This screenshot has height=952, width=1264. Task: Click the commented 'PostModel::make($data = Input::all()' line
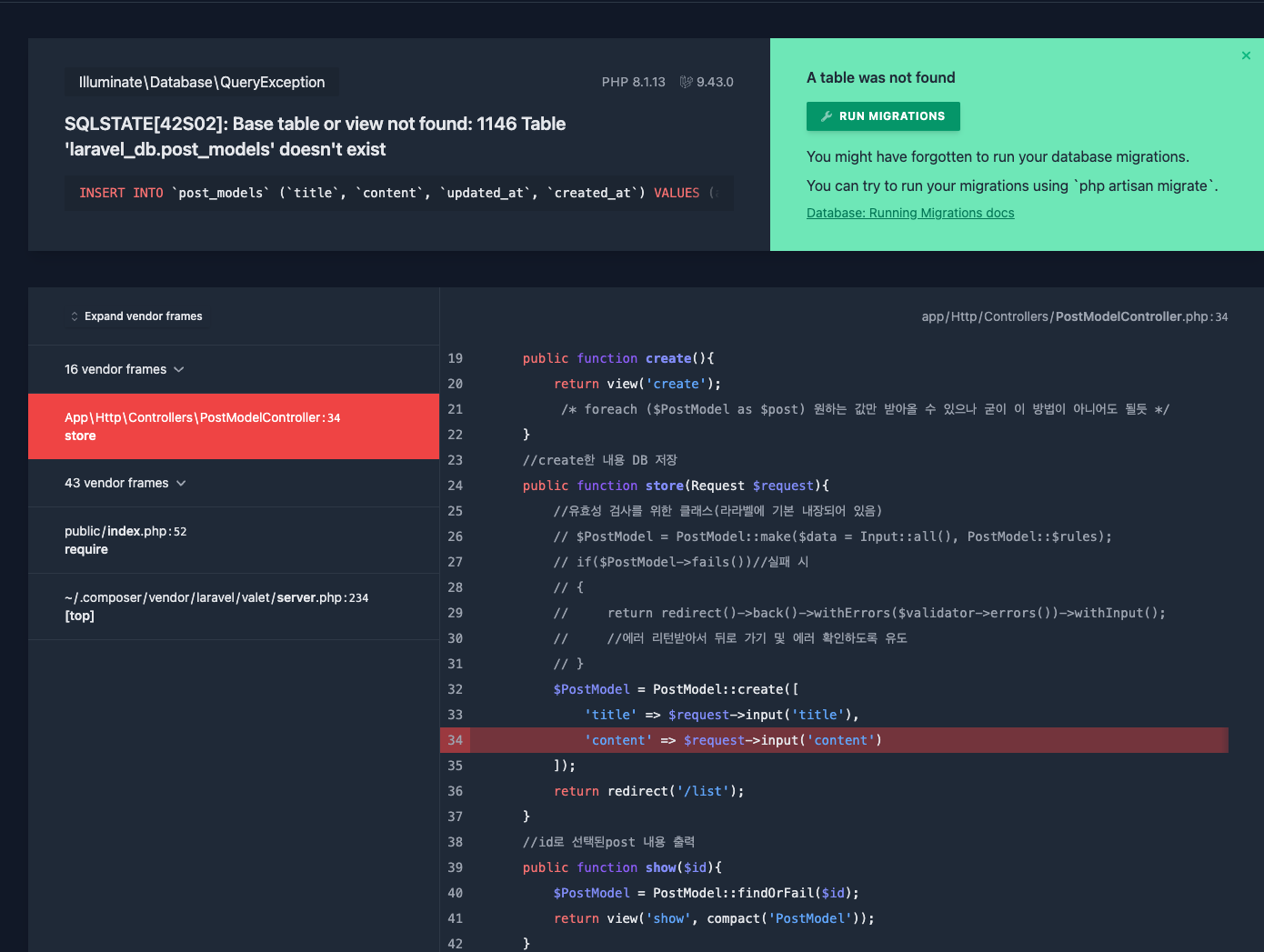(833, 536)
